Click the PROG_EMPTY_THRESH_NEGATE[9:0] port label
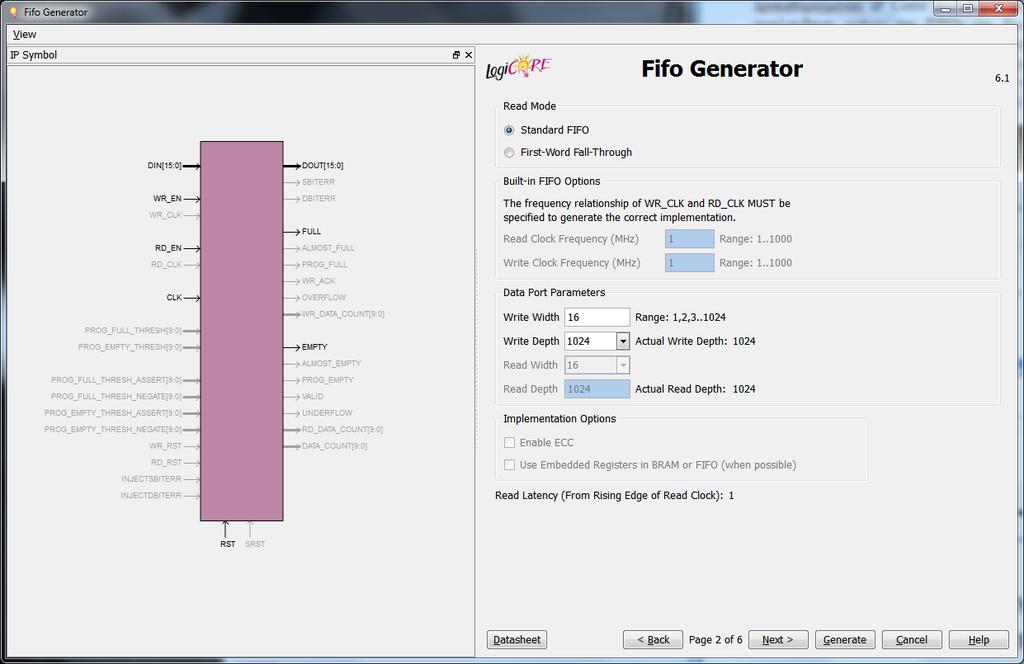 click(x=113, y=430)
